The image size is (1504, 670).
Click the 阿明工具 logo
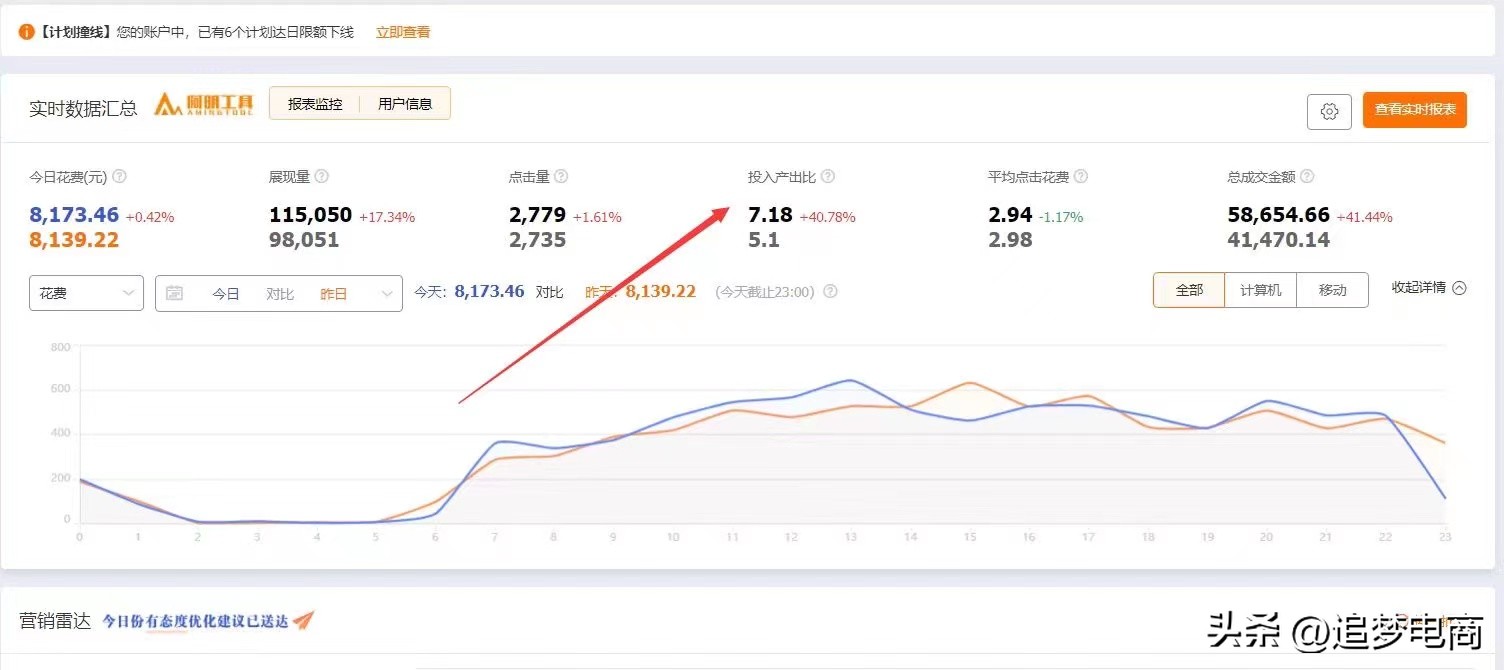[x=203, y=104]
